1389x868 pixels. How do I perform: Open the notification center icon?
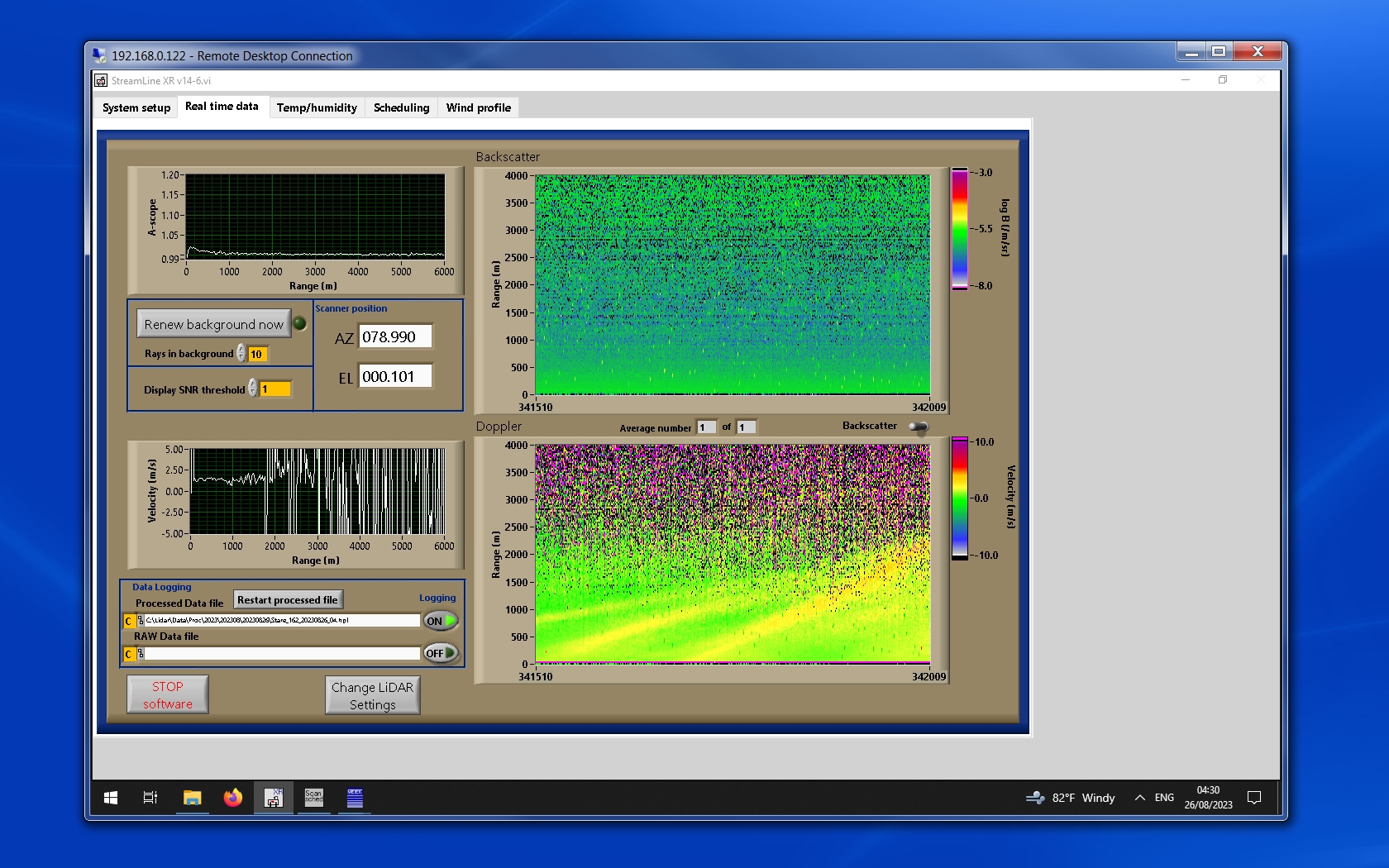1253,798
